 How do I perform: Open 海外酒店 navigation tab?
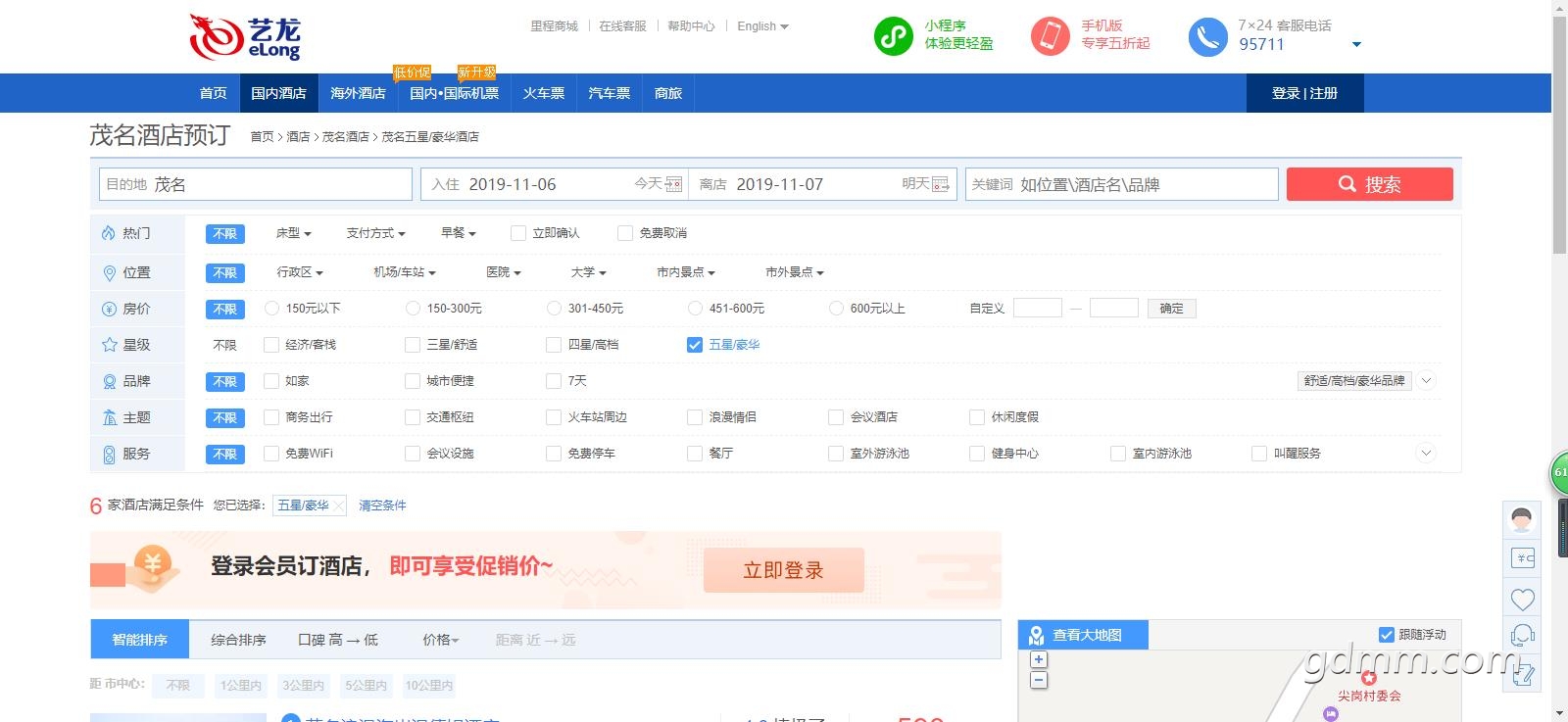(358, 93)
